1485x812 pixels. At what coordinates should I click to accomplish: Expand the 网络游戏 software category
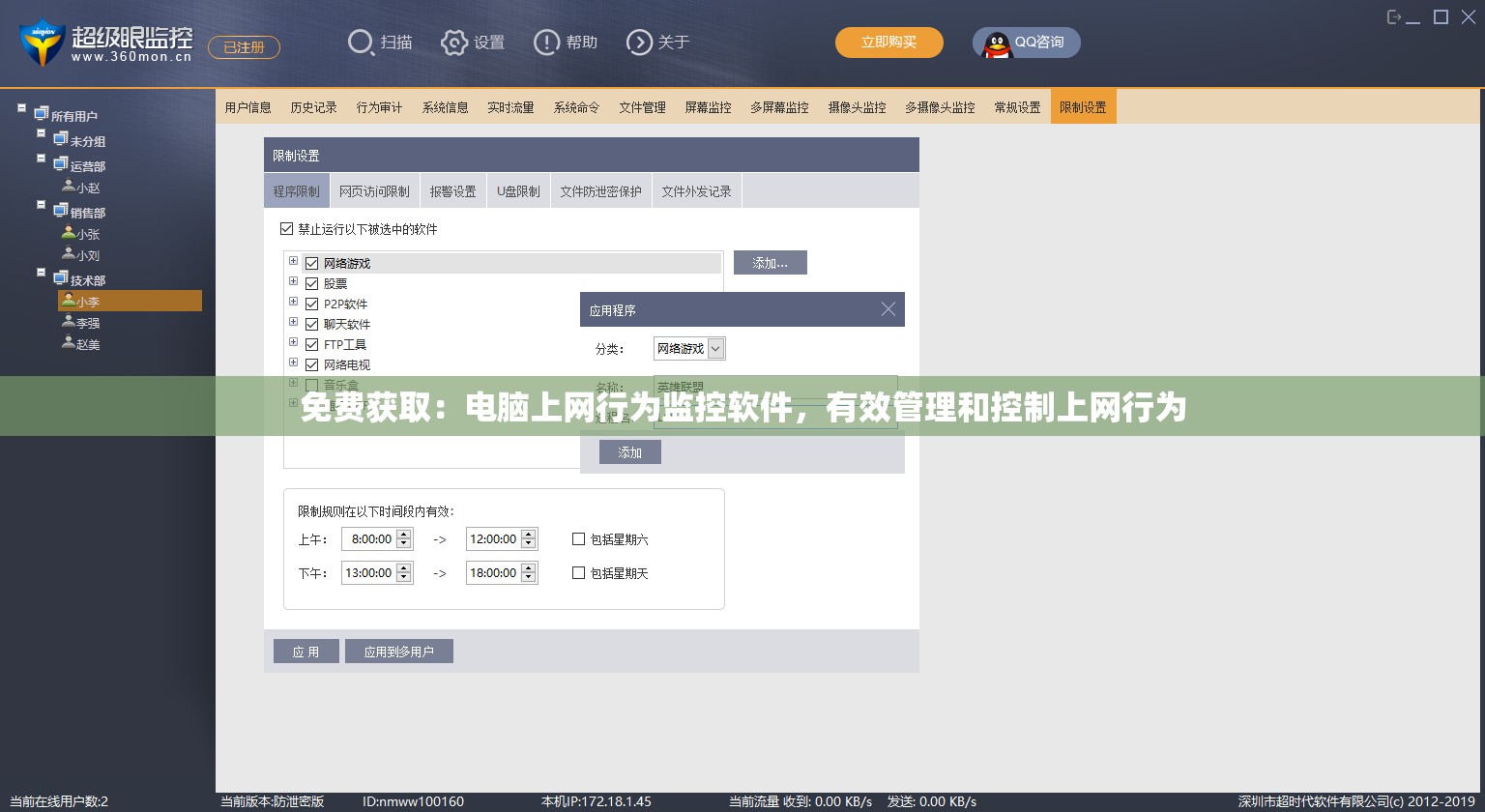[x=294, y=261]
